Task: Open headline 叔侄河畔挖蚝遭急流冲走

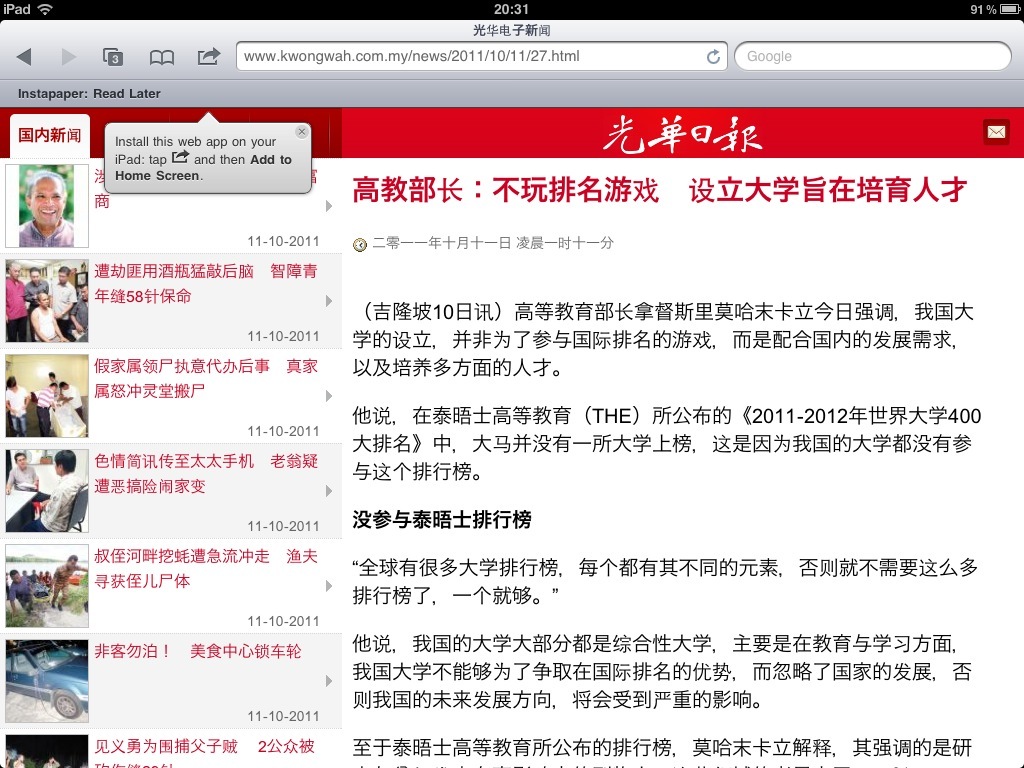Action: tap(206, 568)
